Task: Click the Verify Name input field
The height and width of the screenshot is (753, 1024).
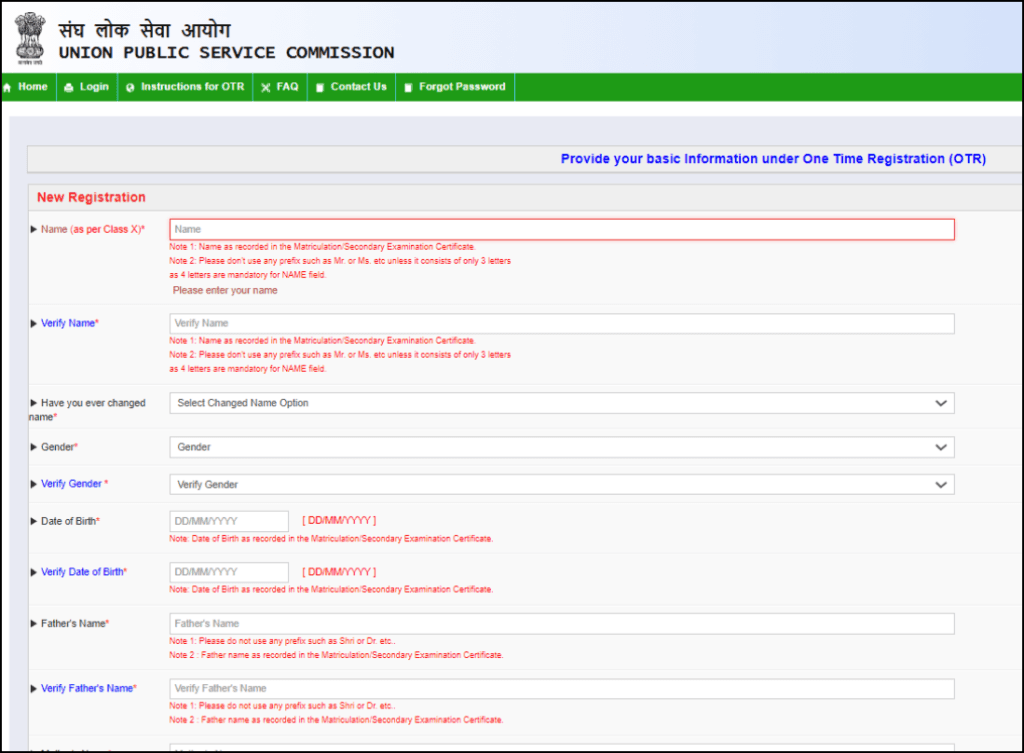Action: tap(560, 323)
